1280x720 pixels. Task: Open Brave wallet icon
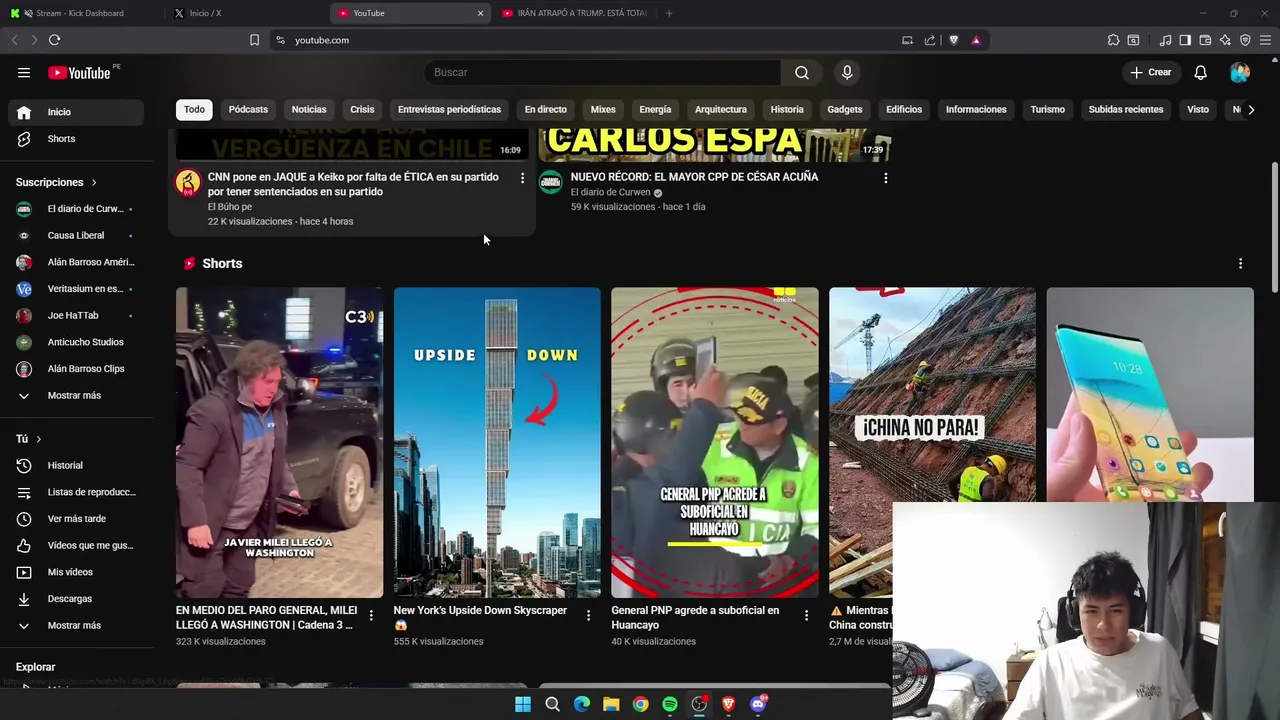click(x=1205, y=40)
